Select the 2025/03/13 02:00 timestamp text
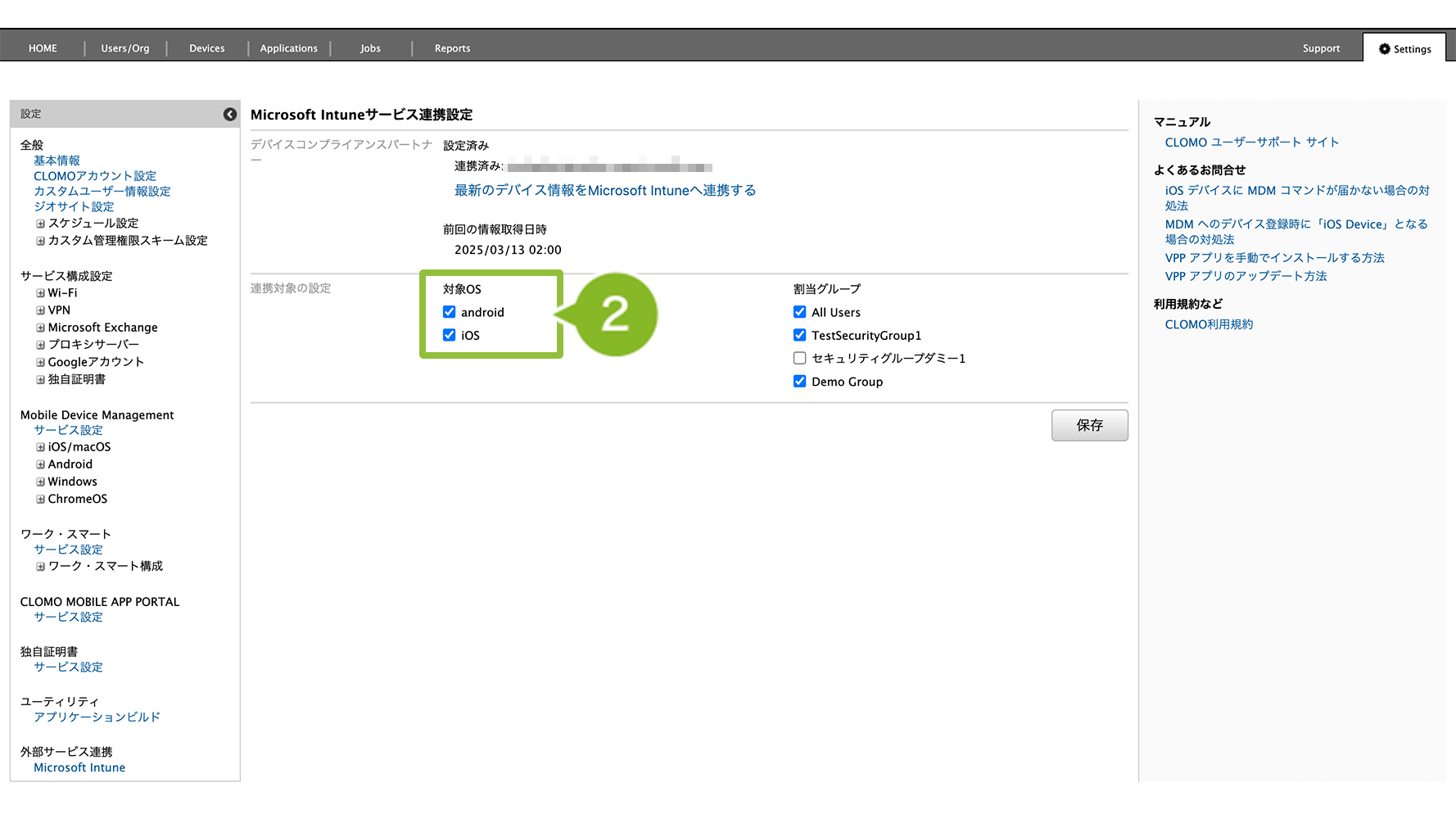The height and width of the screenshot is (819, 1456). tap(508, 250)
